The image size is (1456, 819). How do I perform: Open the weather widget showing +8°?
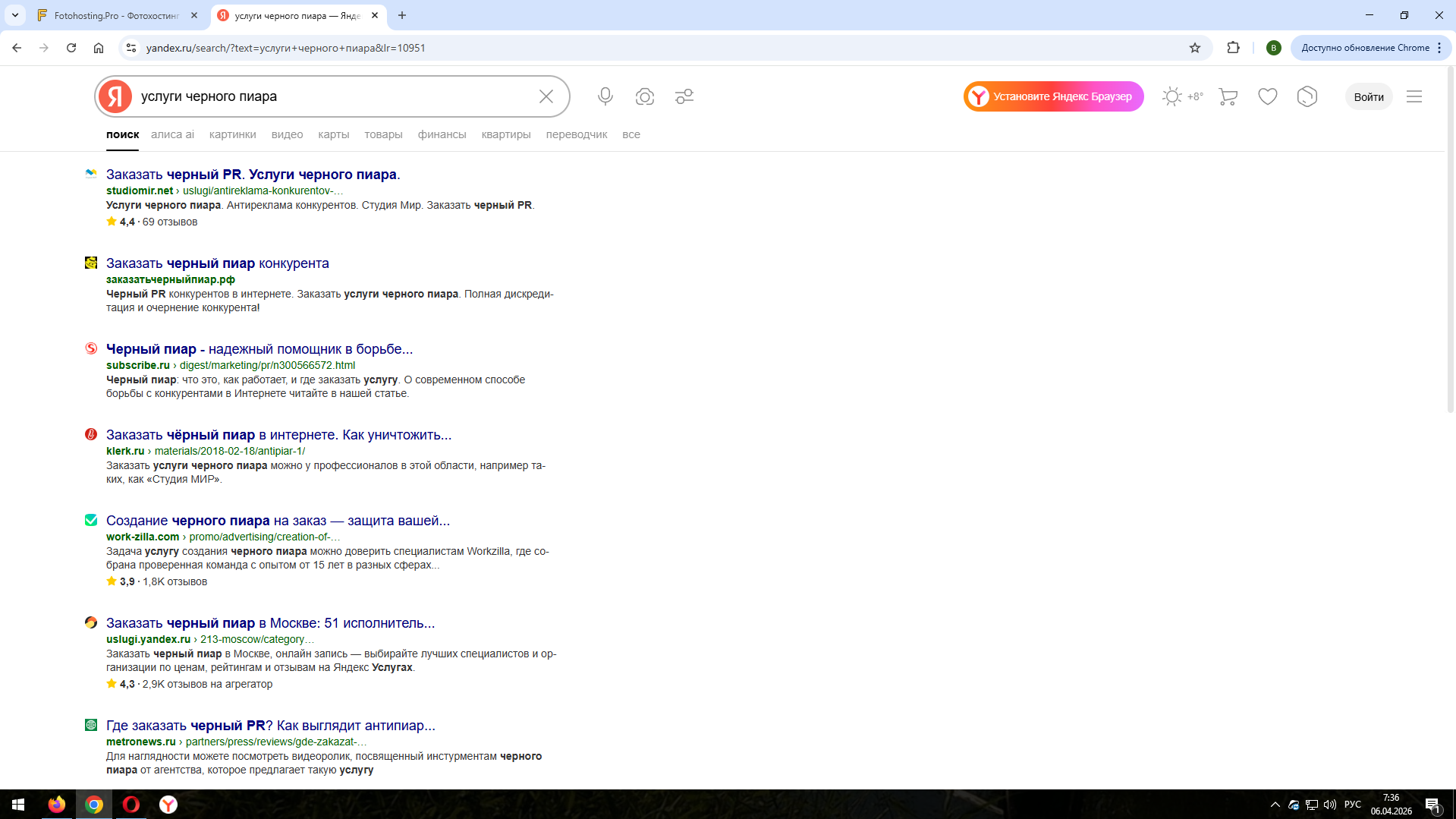coord(1182,96)
